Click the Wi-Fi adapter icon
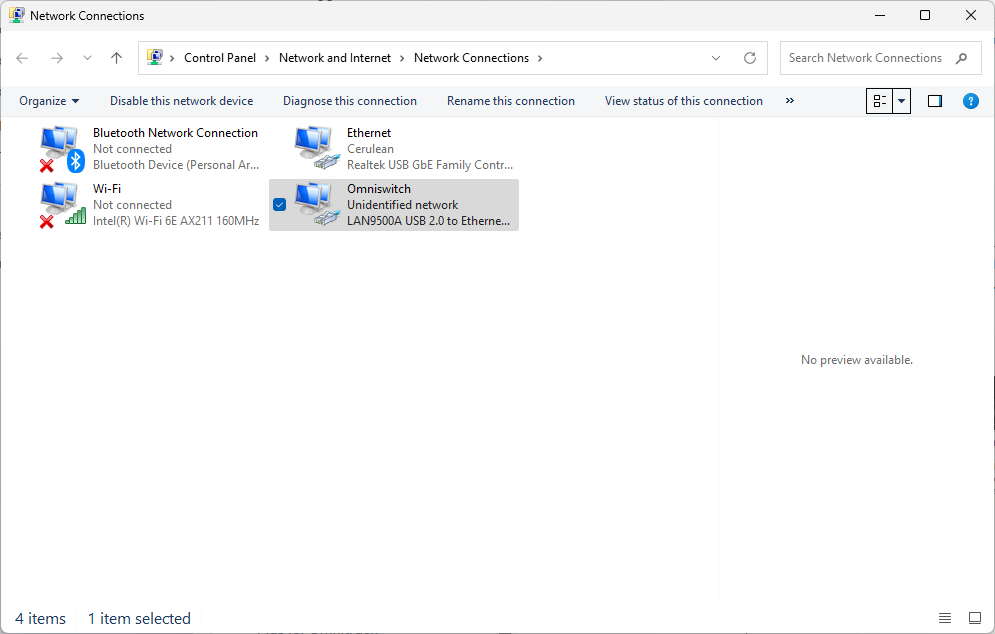995x634 pixels. click(x=61, y=205)
